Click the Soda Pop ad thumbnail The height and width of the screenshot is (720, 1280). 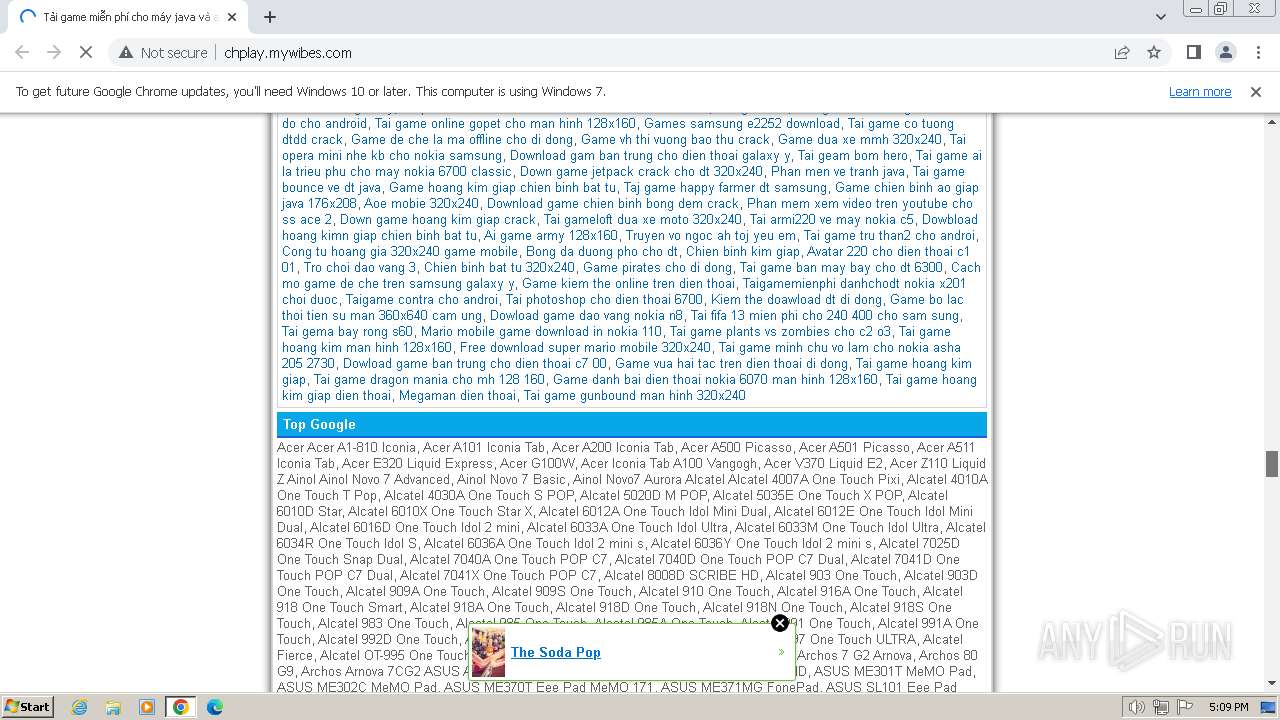pos(489,652)
